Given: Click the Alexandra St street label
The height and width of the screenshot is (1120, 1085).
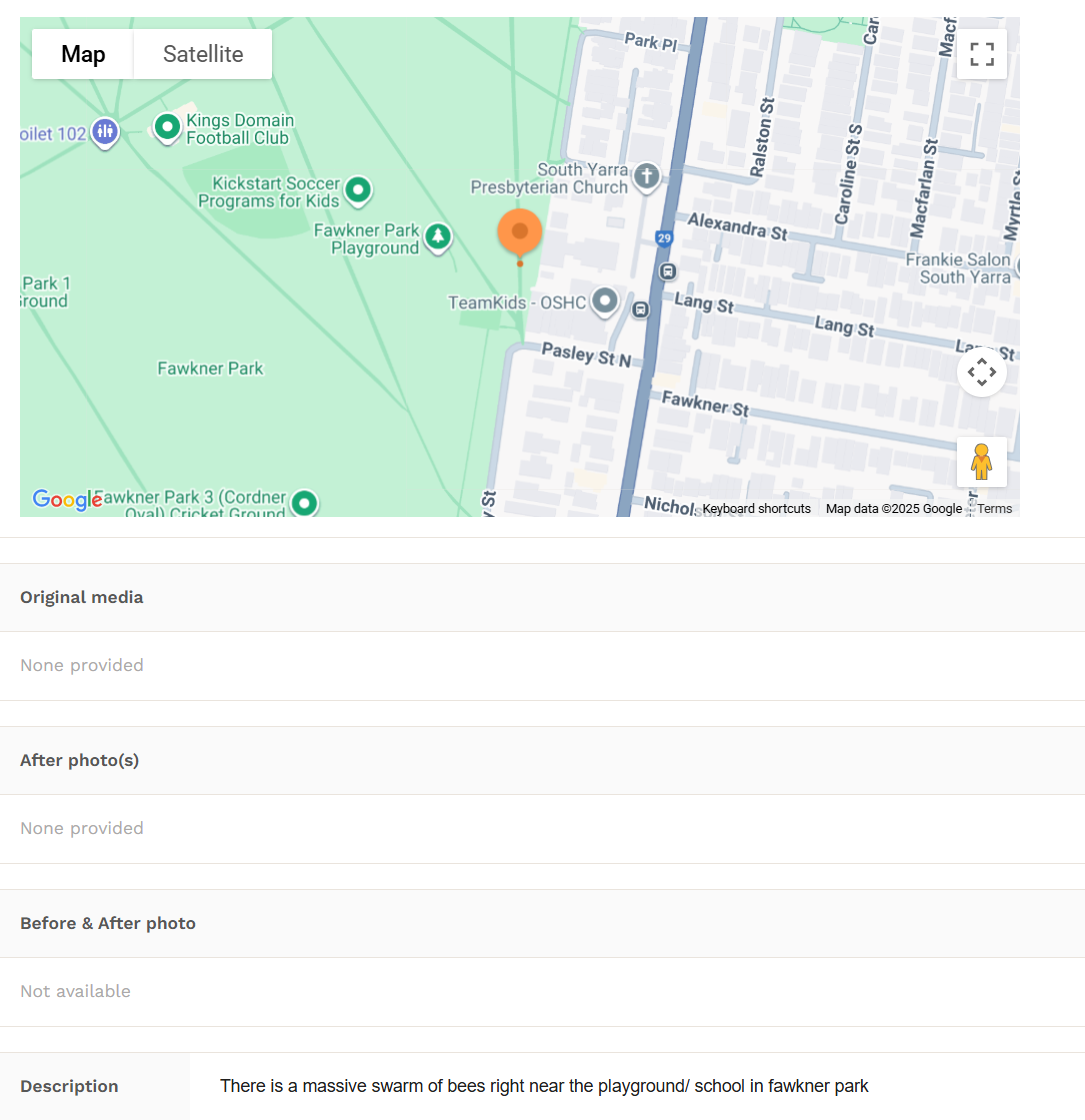Looking at the screenshot, I should click(x=737, y=228).
